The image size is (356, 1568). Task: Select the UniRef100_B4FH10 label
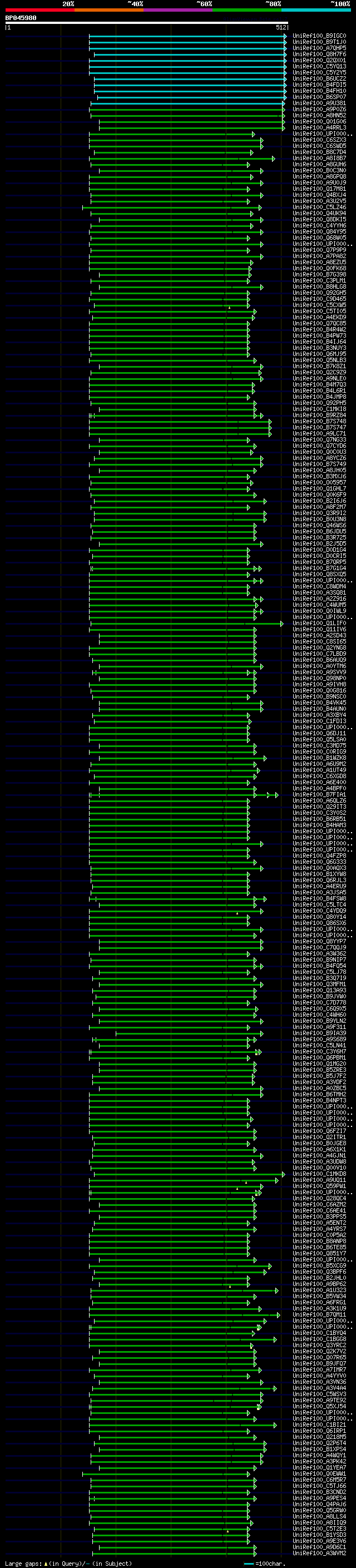(x=319, y=91)
